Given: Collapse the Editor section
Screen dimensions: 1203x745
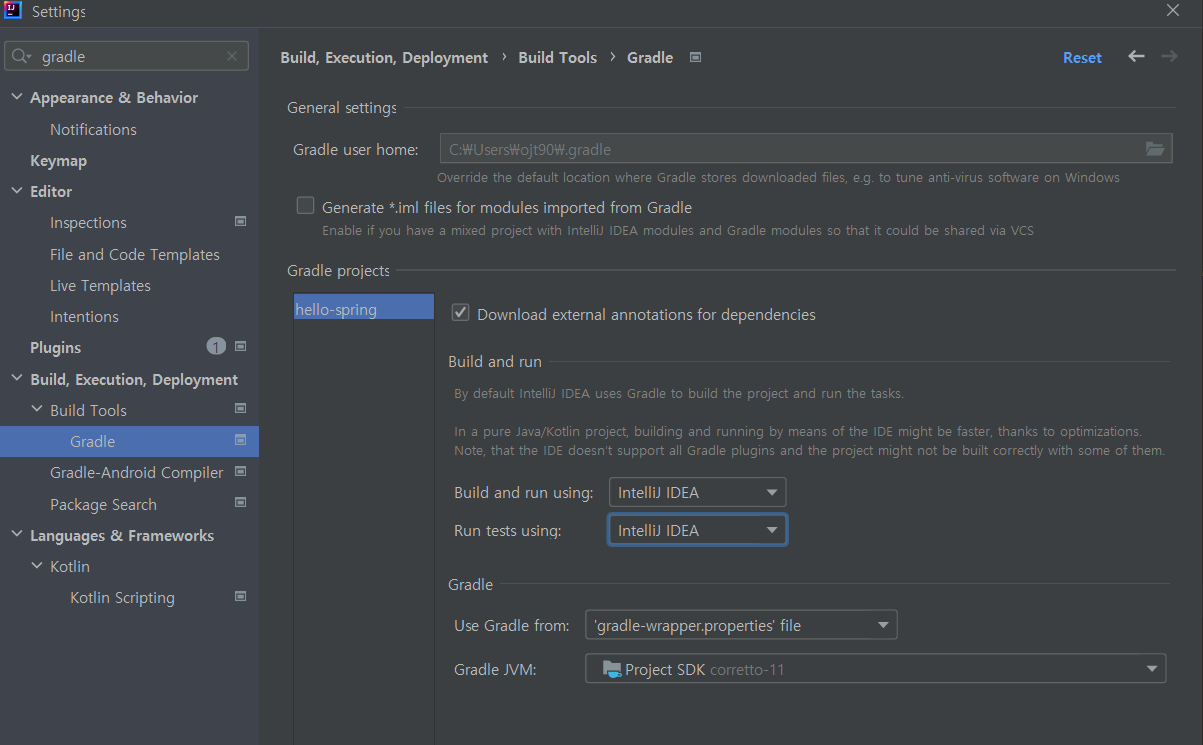Looking at the screenshot, I should pos(16,191).
